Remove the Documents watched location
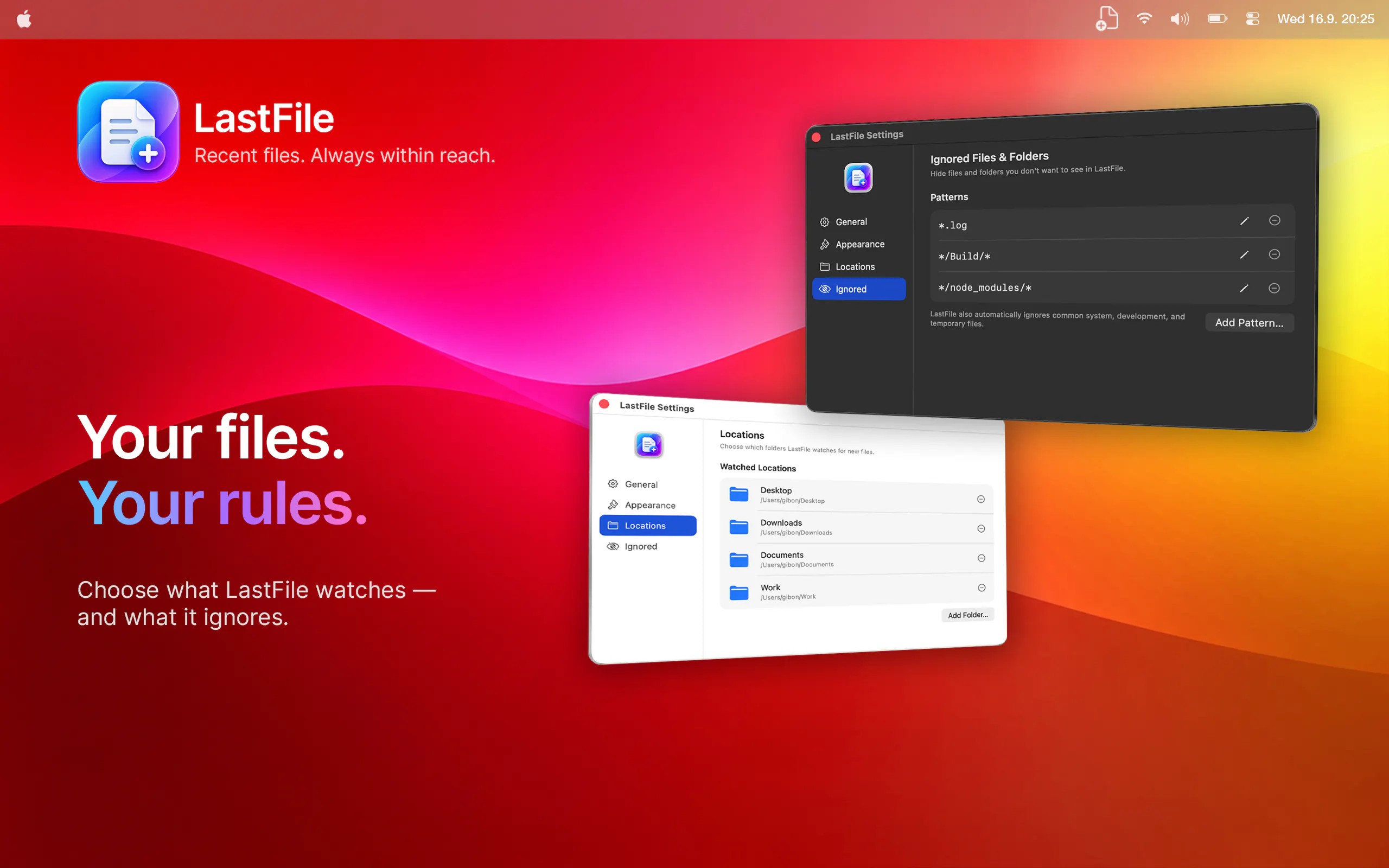Screen dimensions: 1389x868 tap(982, 558)
